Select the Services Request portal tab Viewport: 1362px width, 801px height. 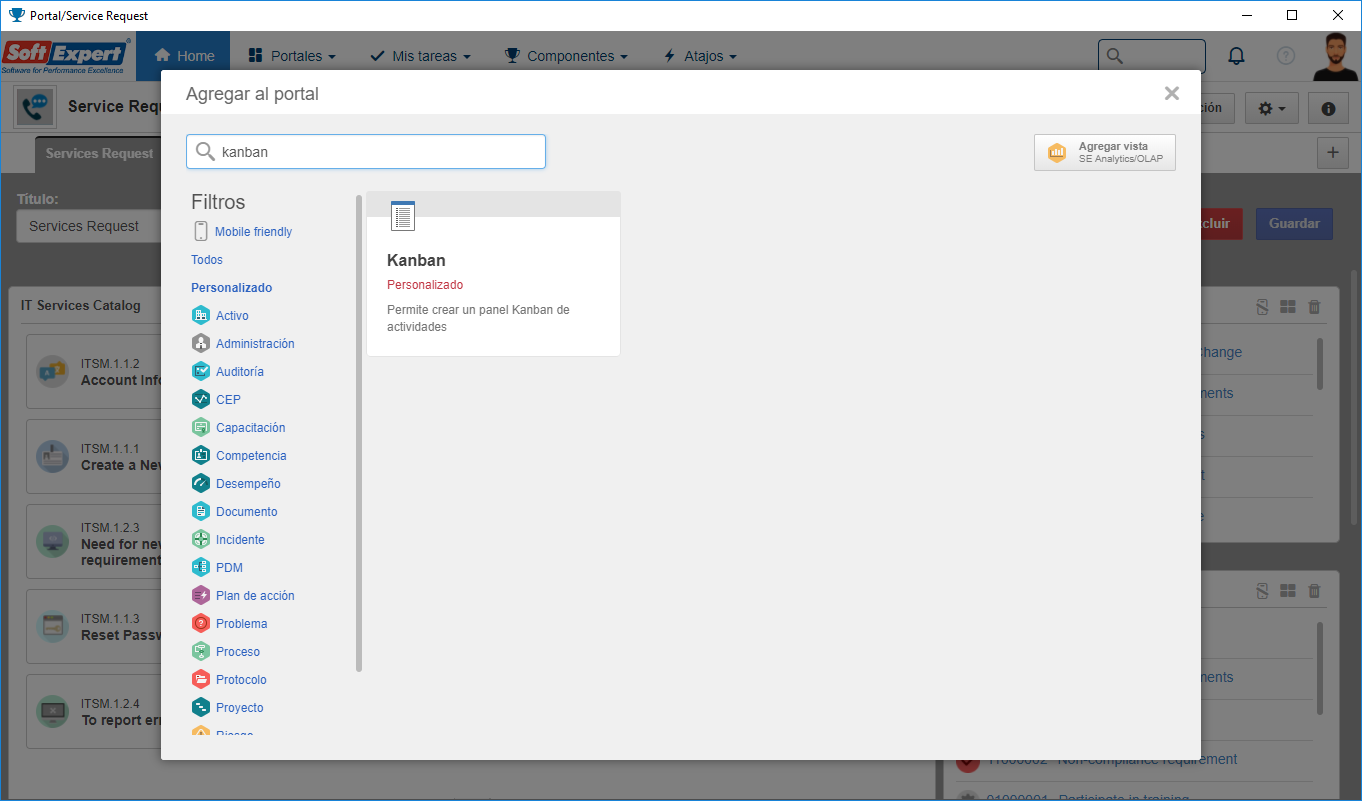tap(99, 153)
